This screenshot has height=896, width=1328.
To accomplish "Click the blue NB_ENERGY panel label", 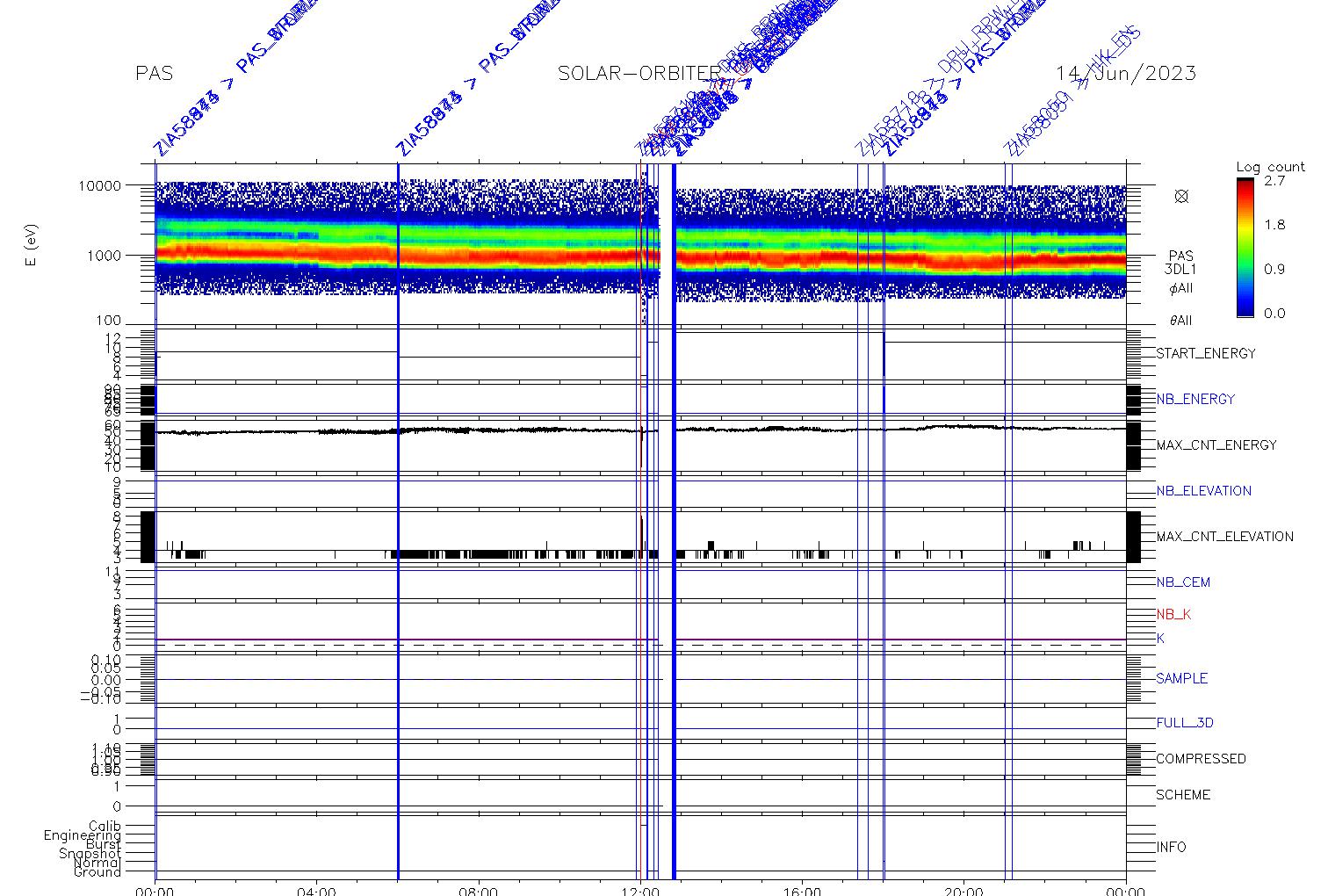I will pyautogui.click(x=1195, y=399).
